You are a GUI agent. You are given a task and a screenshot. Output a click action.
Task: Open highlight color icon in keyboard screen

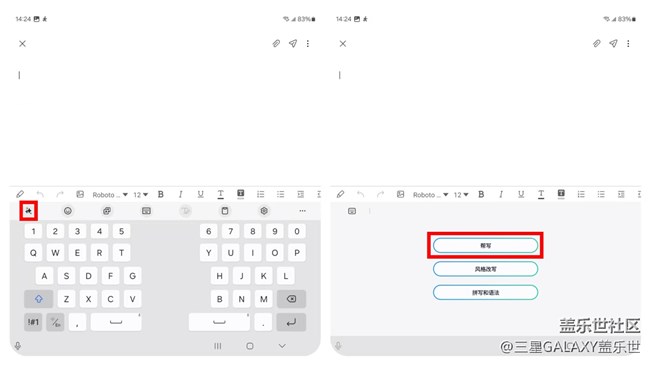click(x=240, y=194)
